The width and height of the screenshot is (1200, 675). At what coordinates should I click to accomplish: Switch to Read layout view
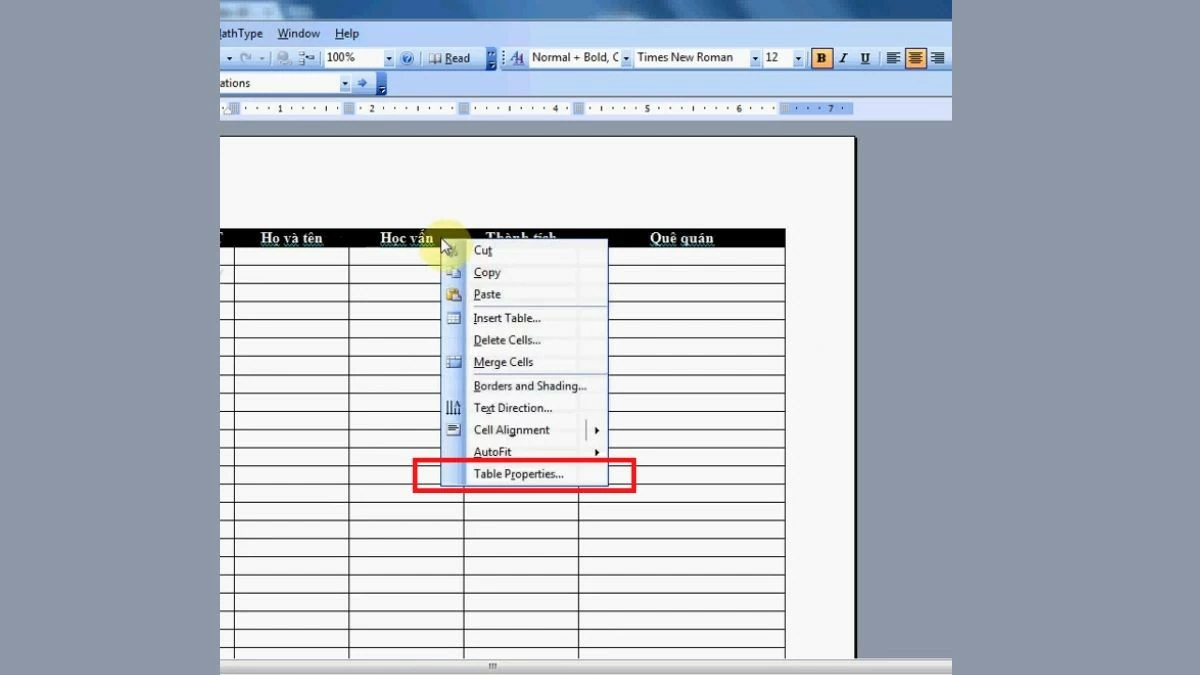[450, 58]
